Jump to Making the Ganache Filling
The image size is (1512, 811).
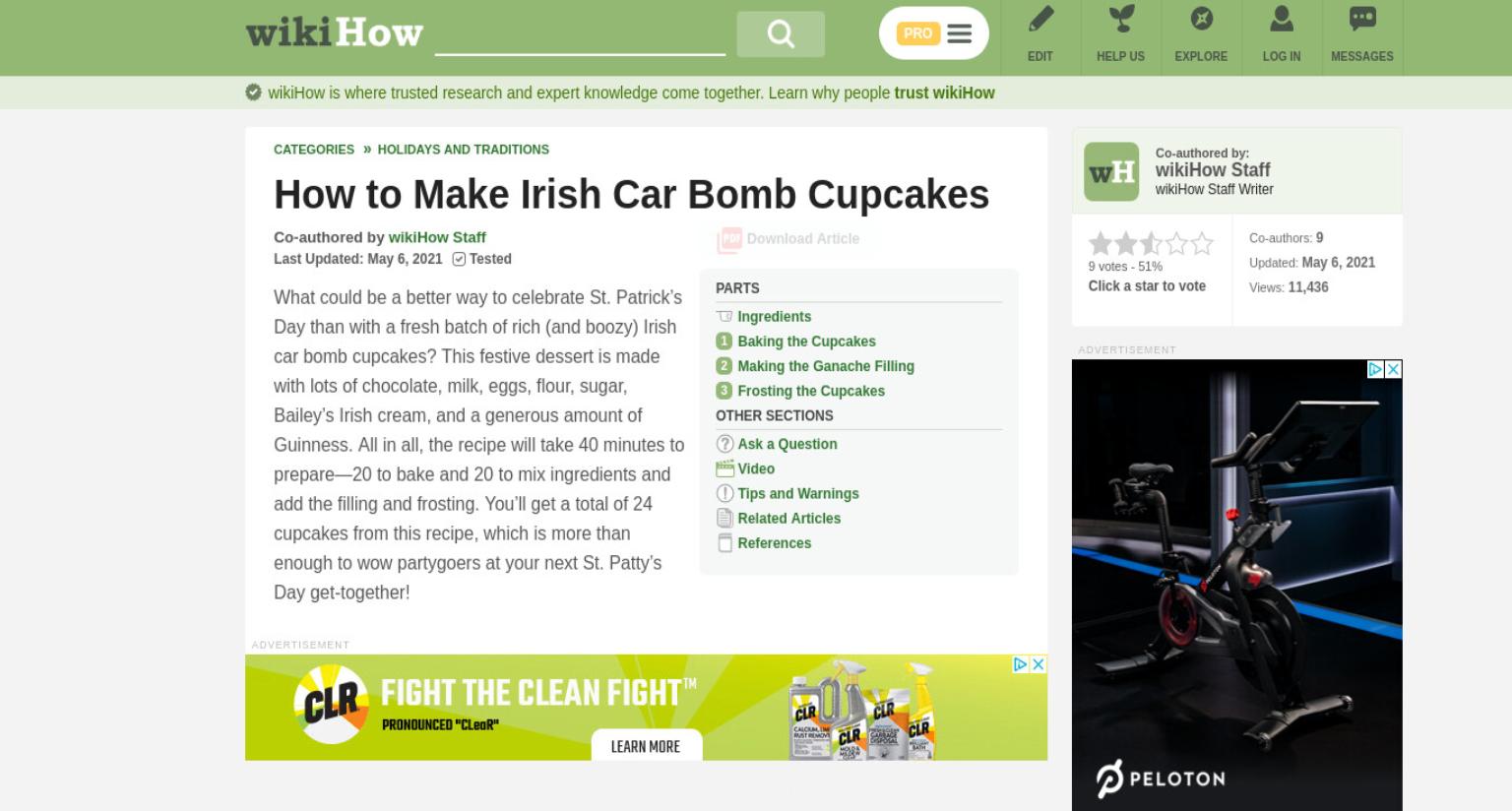826,366
